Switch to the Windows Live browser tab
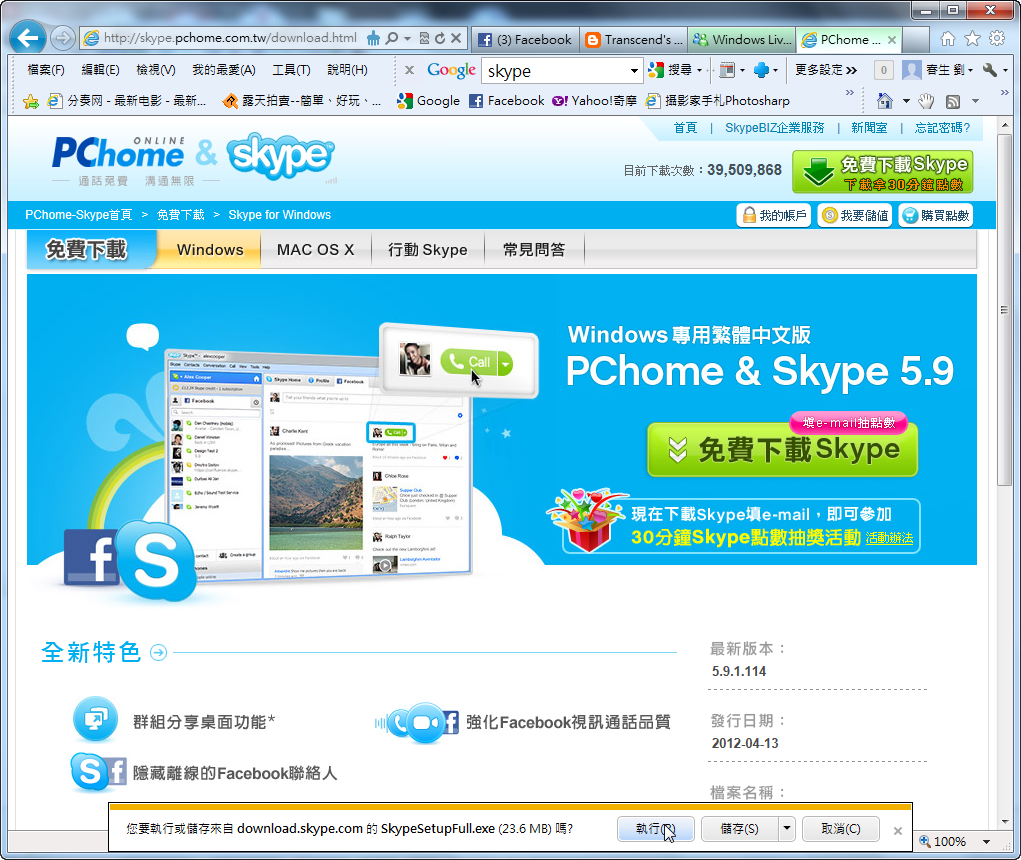The image size is (1021, 860). tap(742, 40)
